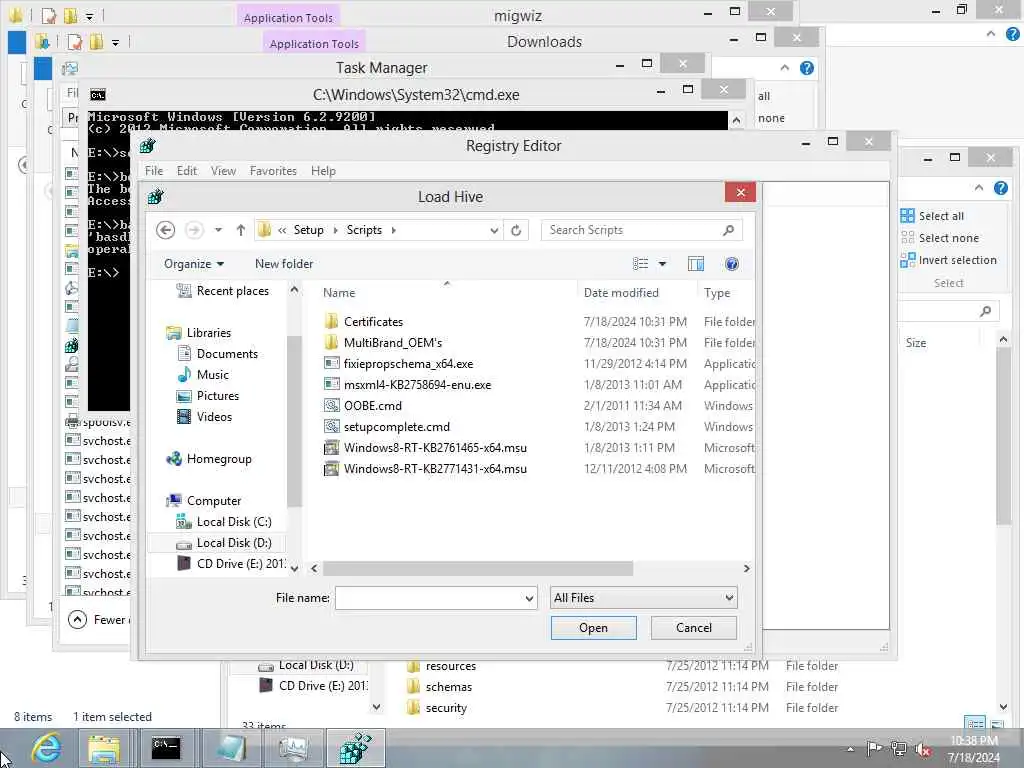Click the muted volume tray icon
Viewport: 1024px width, 768px height.
[x=923, y=749]
